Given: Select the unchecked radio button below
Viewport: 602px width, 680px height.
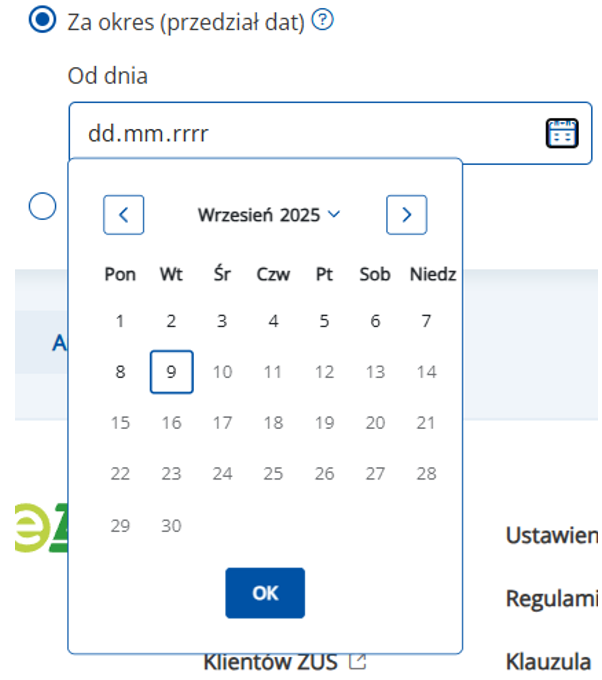Looking at the screenshot, I should [x=42, y=206].
